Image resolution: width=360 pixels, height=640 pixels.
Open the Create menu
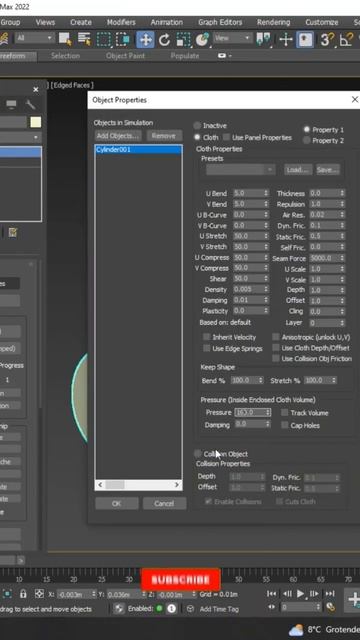[x=81, y=22]
